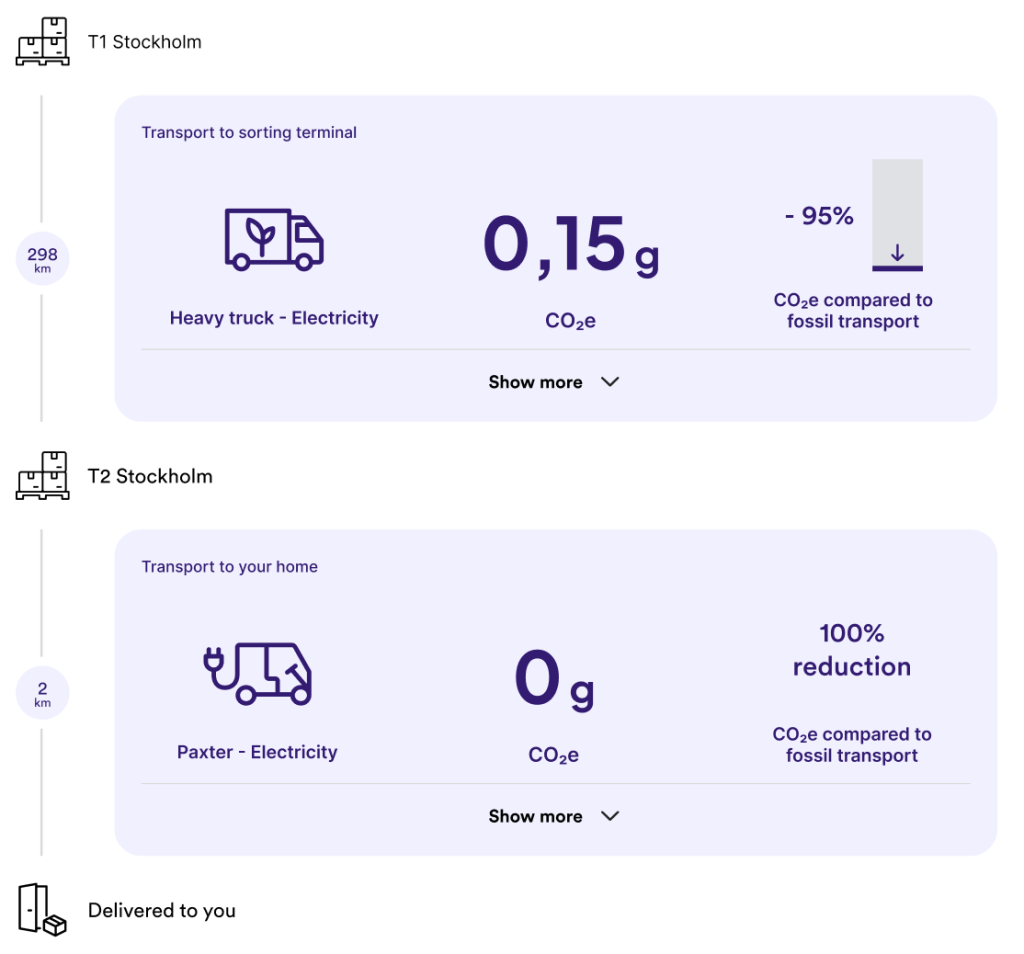Screen dimensions: 1024x954
Task: Click the Heavy truck - Electricity label
Action: [274, 318]
